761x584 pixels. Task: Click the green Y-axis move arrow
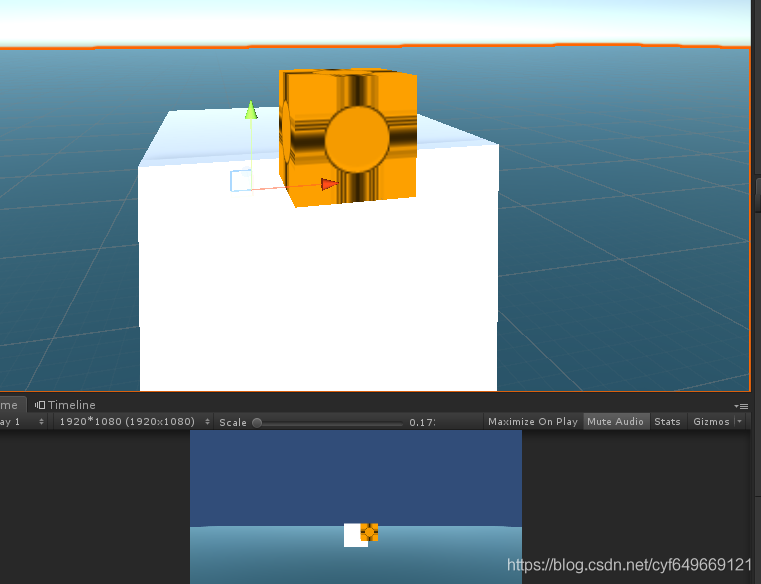(251, 110)
